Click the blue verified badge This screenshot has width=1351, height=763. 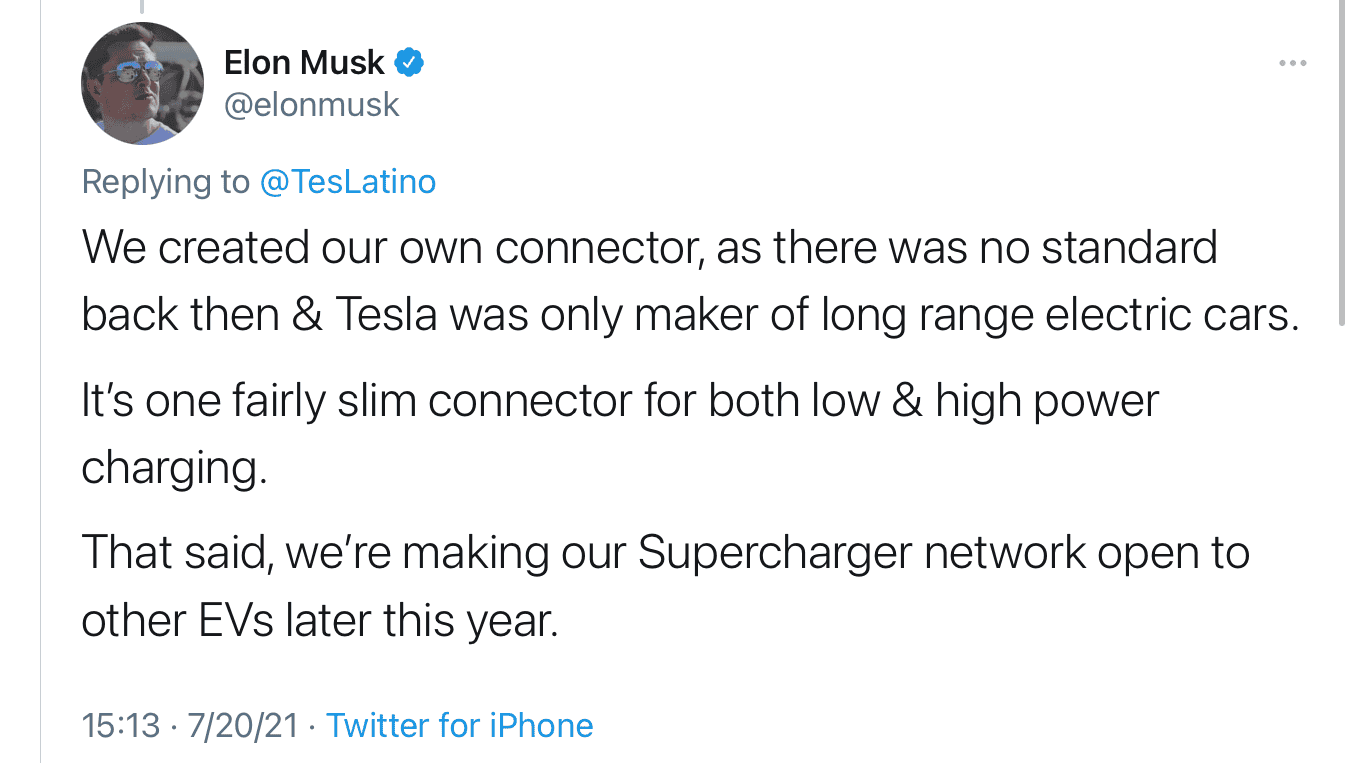(409, 62)
